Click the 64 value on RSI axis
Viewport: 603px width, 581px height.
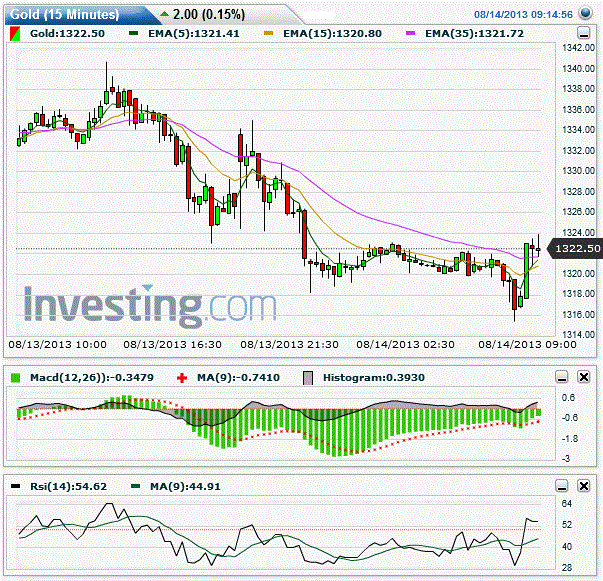tap(567, 503)
